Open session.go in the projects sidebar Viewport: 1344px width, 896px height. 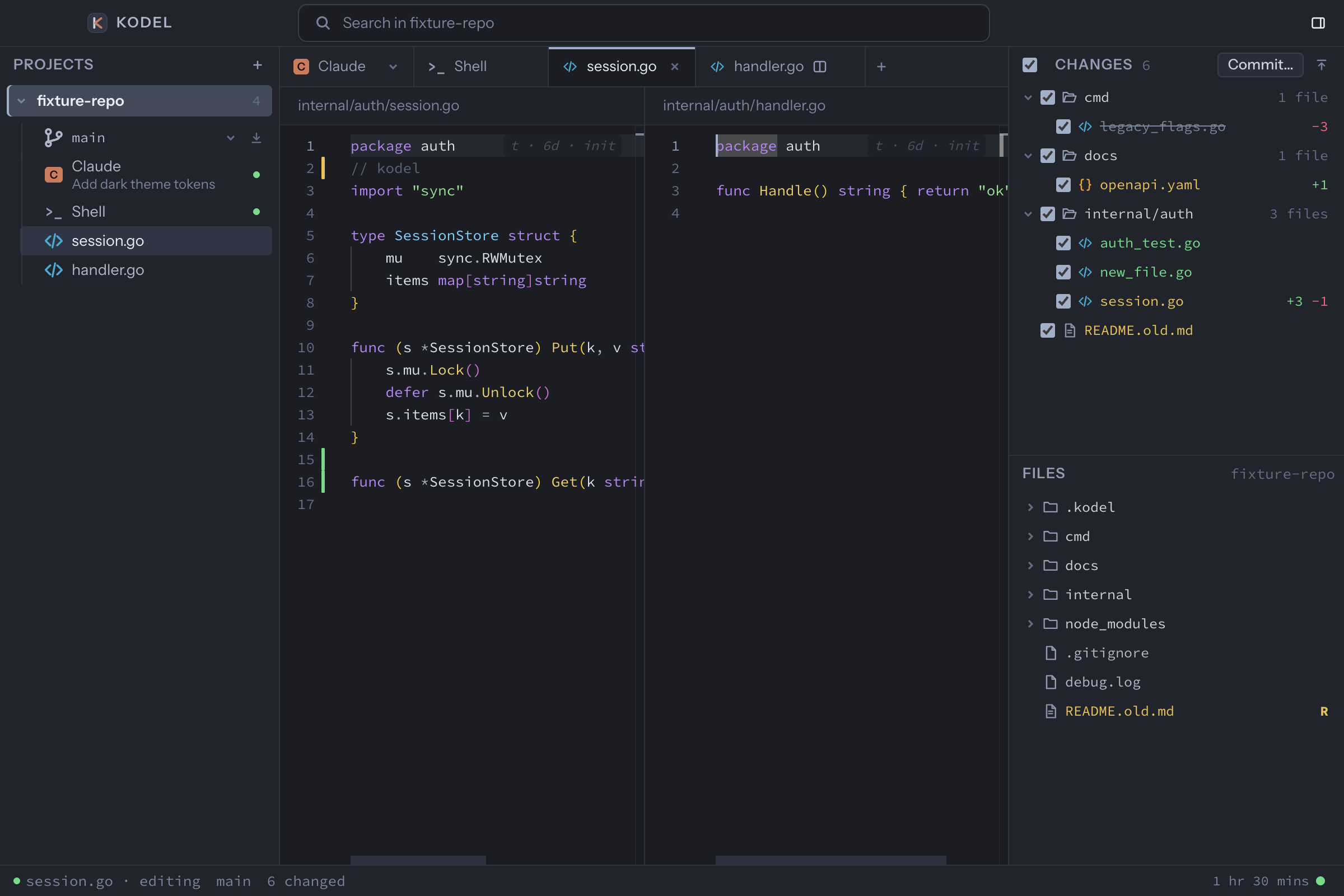pos(146,241)
